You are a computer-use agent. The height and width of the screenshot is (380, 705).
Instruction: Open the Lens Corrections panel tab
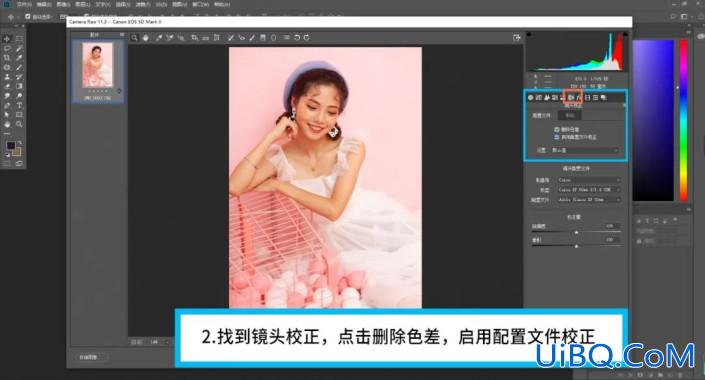571,98
